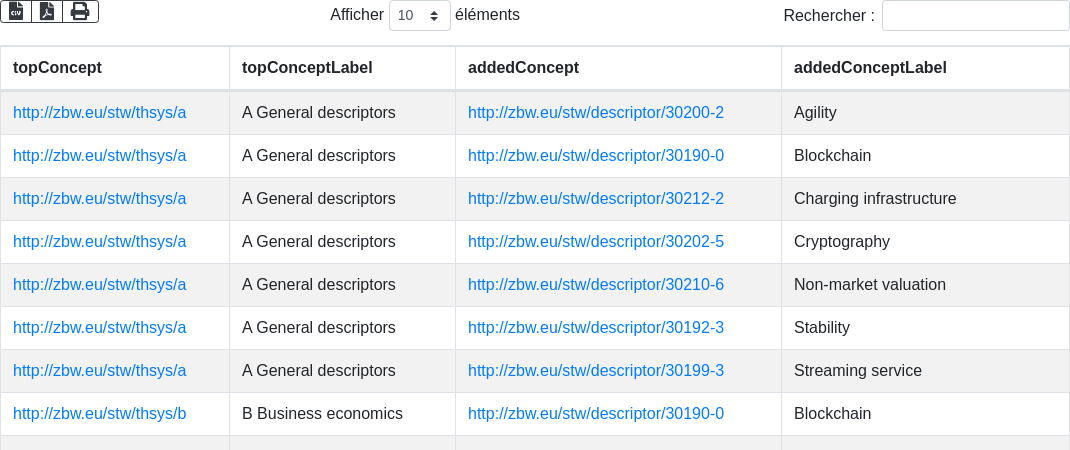Open the 'Afficher' entries count dropdown
Image resolution: width=1070 pixels, height=450 pixels.
[x=419, y=16]
